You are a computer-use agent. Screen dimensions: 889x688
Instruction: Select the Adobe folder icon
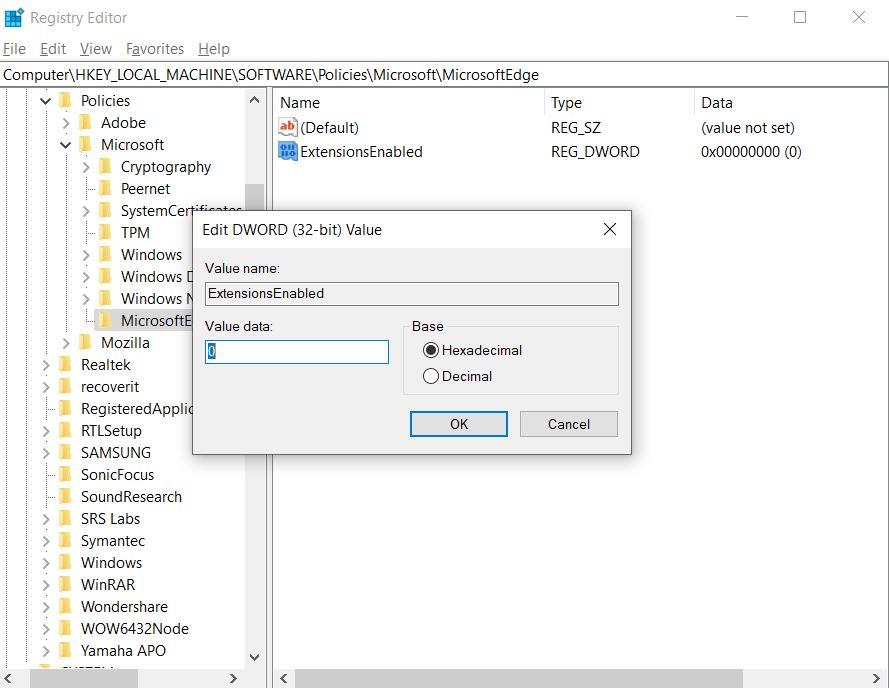point(86,123)
